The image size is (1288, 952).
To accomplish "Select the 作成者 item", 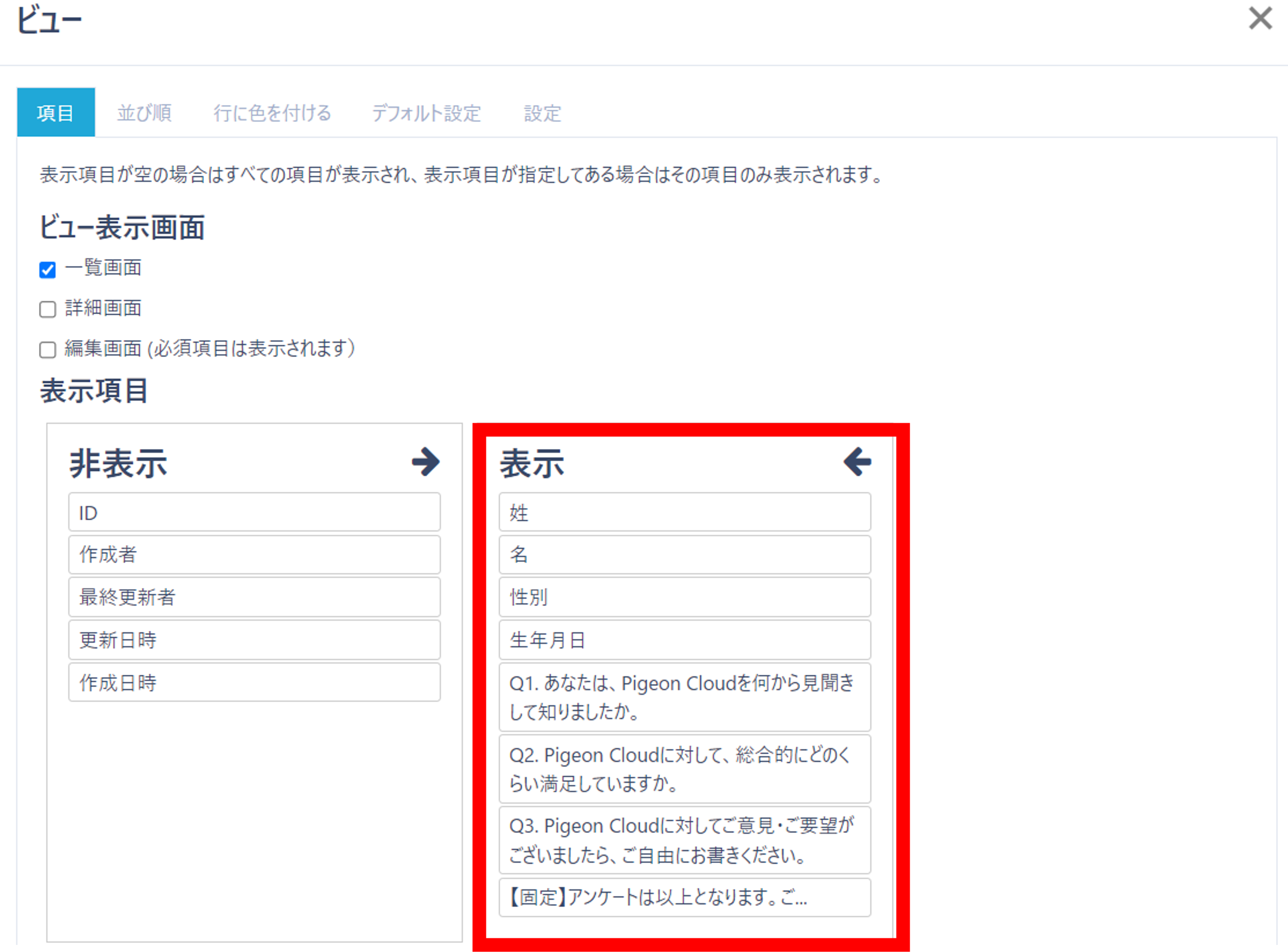I will 254,555.
